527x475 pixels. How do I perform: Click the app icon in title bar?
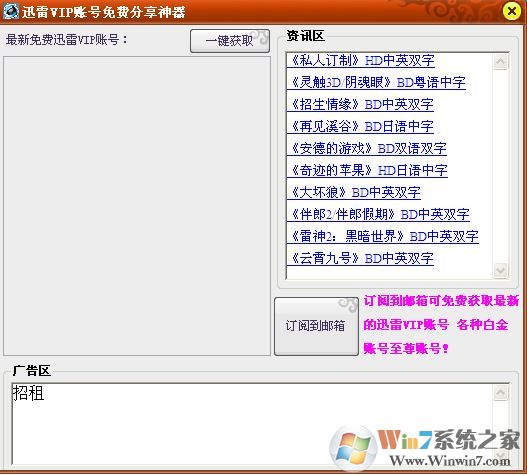[x=10, y=11]
